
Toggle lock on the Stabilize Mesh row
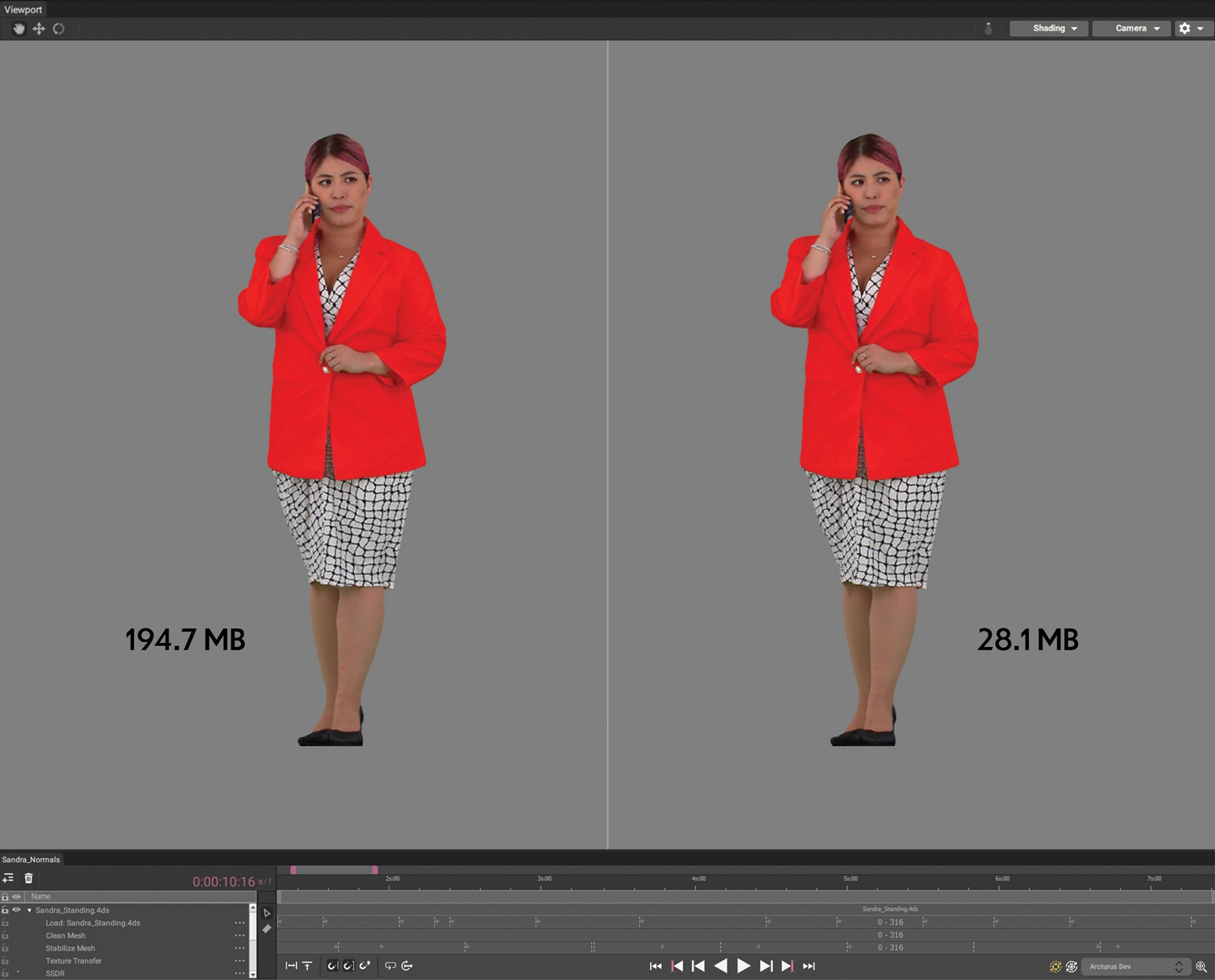pyautogui.click(x=5, y=948)
